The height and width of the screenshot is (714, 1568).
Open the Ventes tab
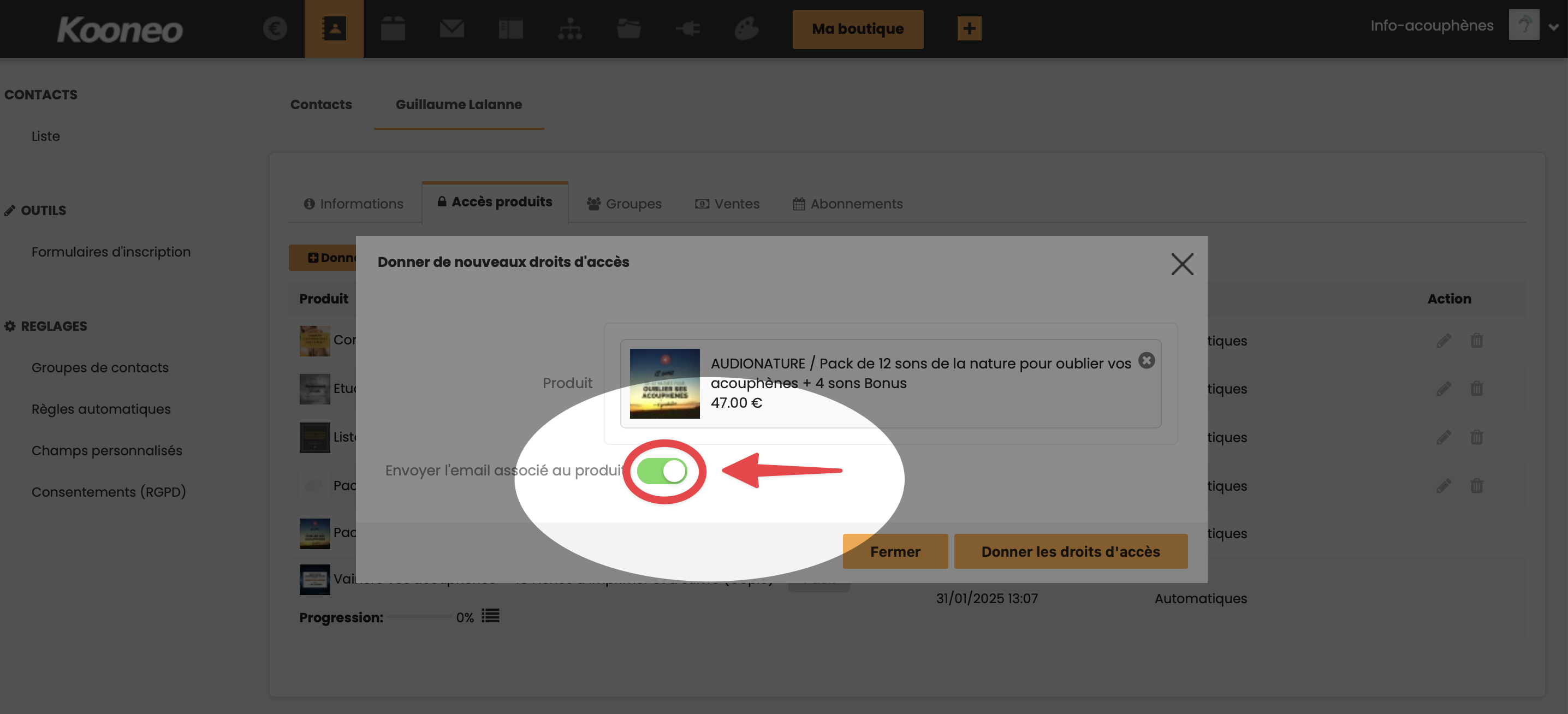[727, 204]
